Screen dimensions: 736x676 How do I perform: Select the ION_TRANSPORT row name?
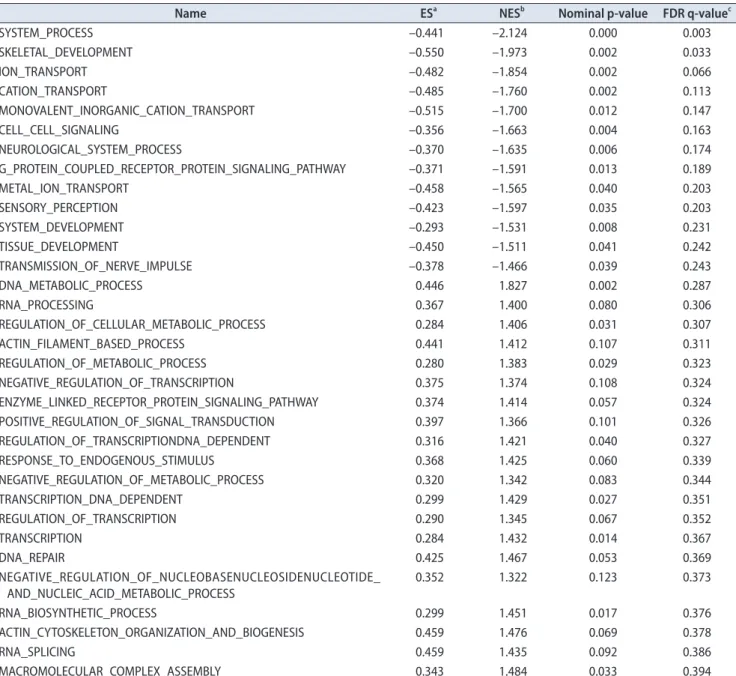pyautogui.click(x=44, y=72)
